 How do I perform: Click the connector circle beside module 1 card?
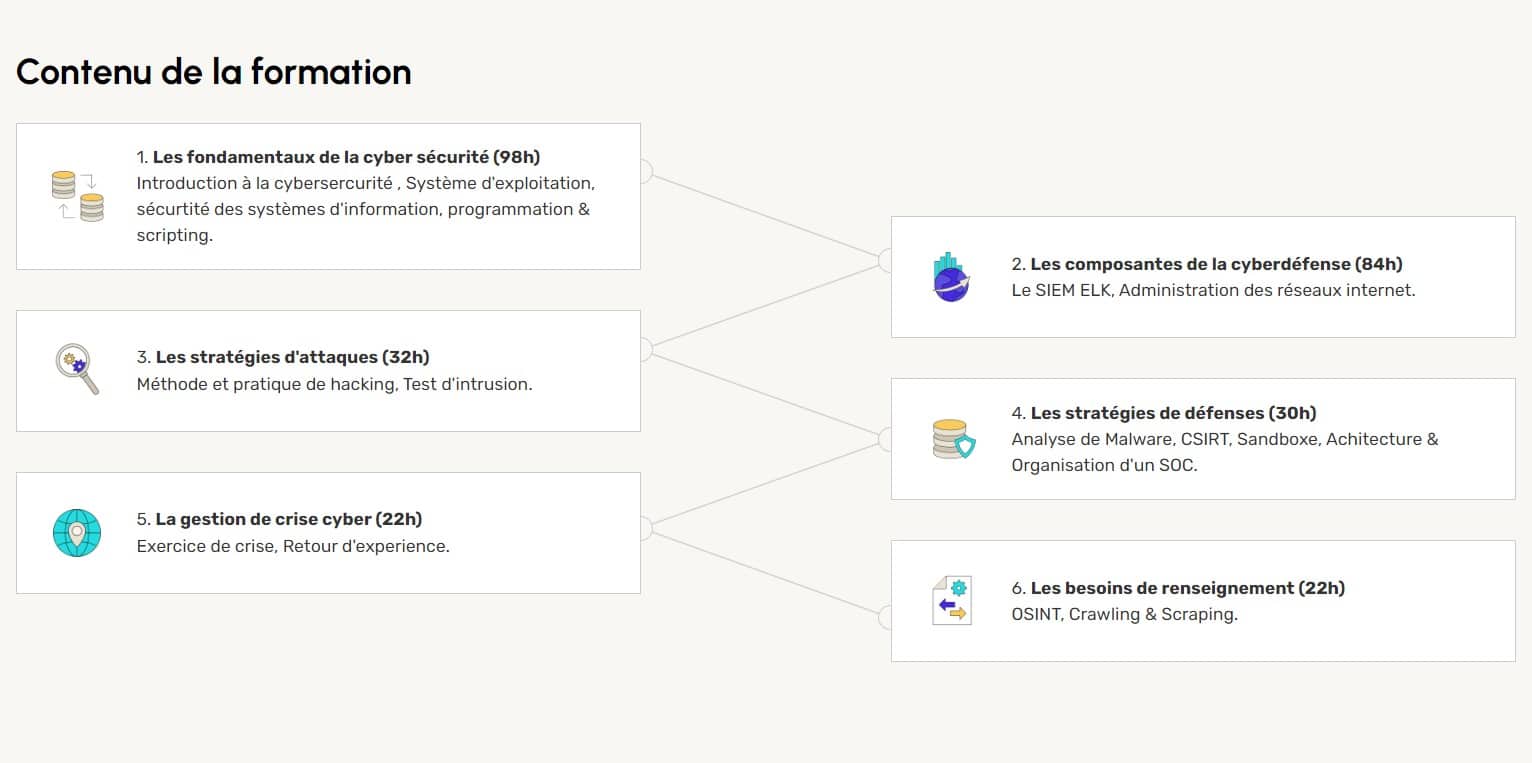642,172
